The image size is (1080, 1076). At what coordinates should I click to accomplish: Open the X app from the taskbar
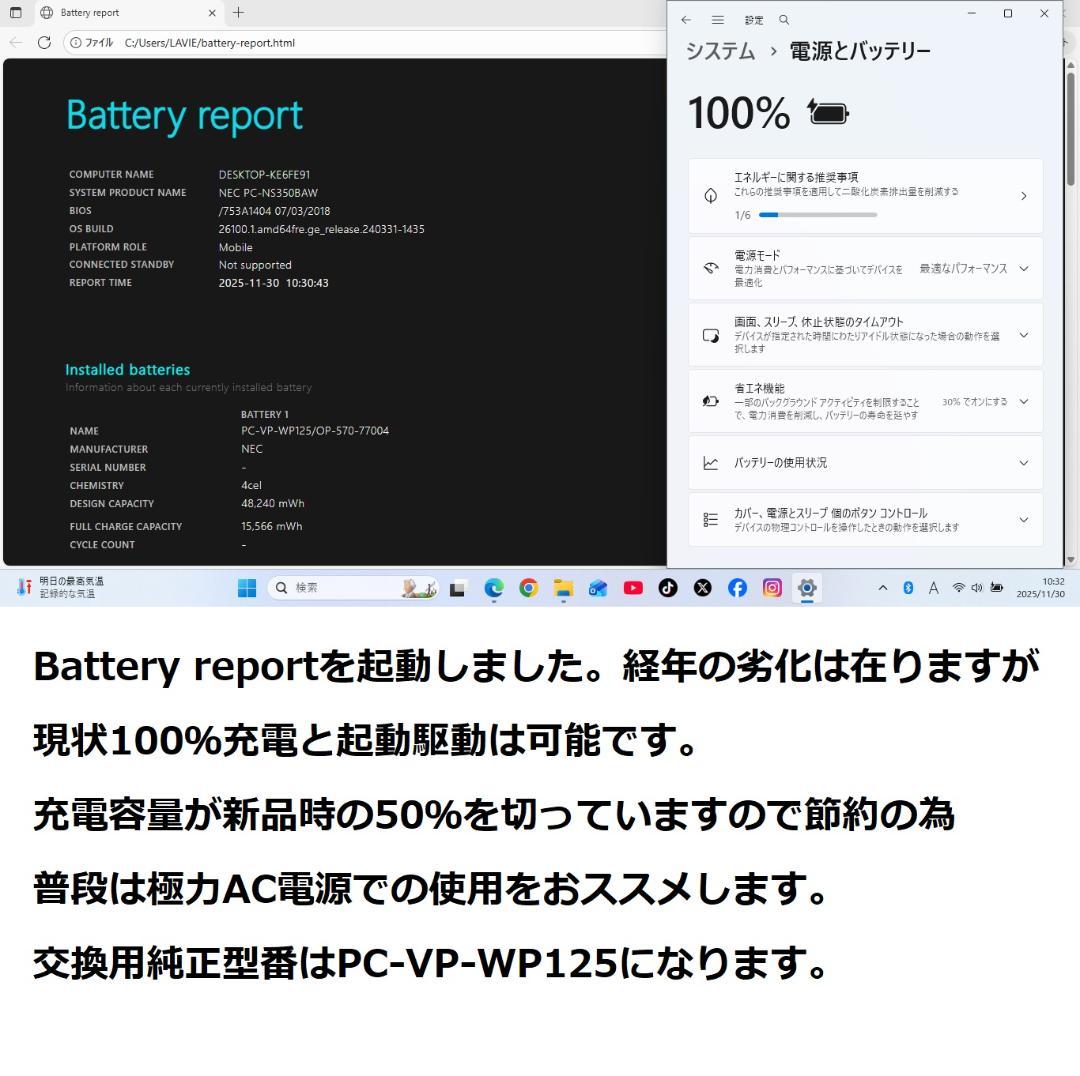[703, 588]
